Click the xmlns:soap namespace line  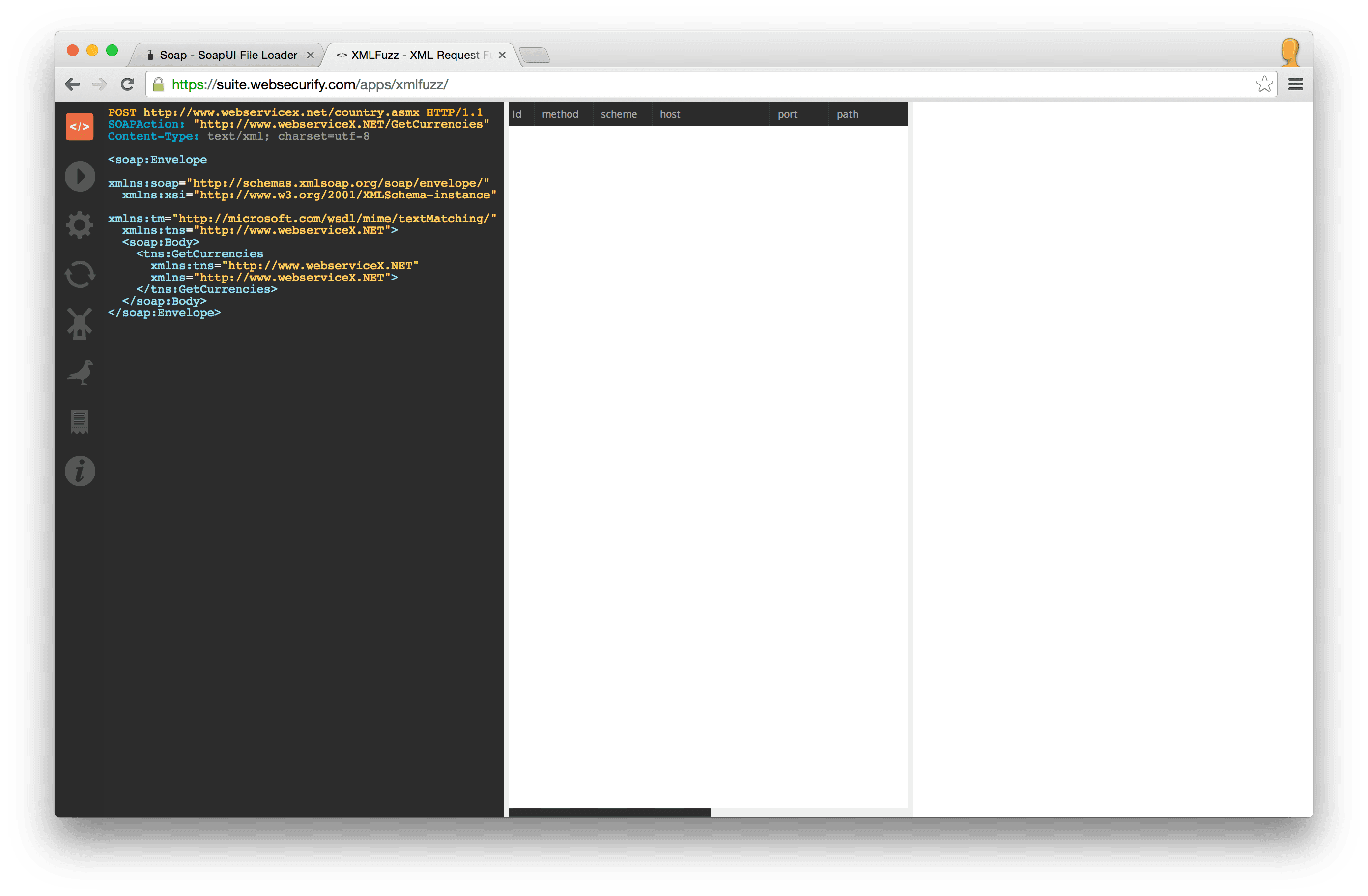point(299,183)
